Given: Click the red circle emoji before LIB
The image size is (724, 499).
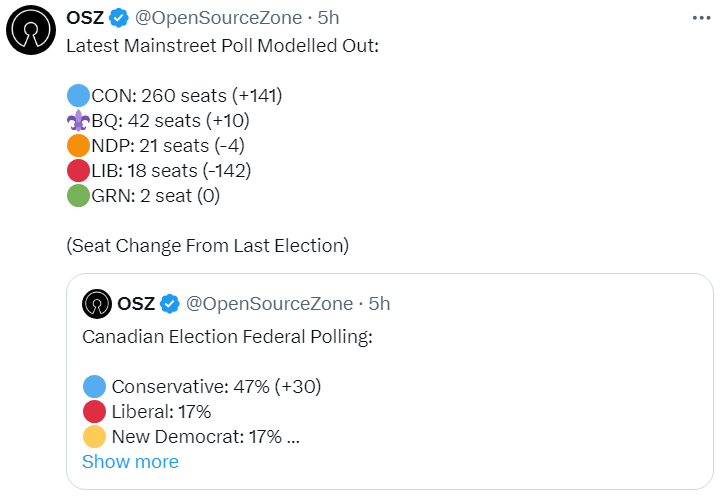Looking at the screenshot, I should coord(78,170).
